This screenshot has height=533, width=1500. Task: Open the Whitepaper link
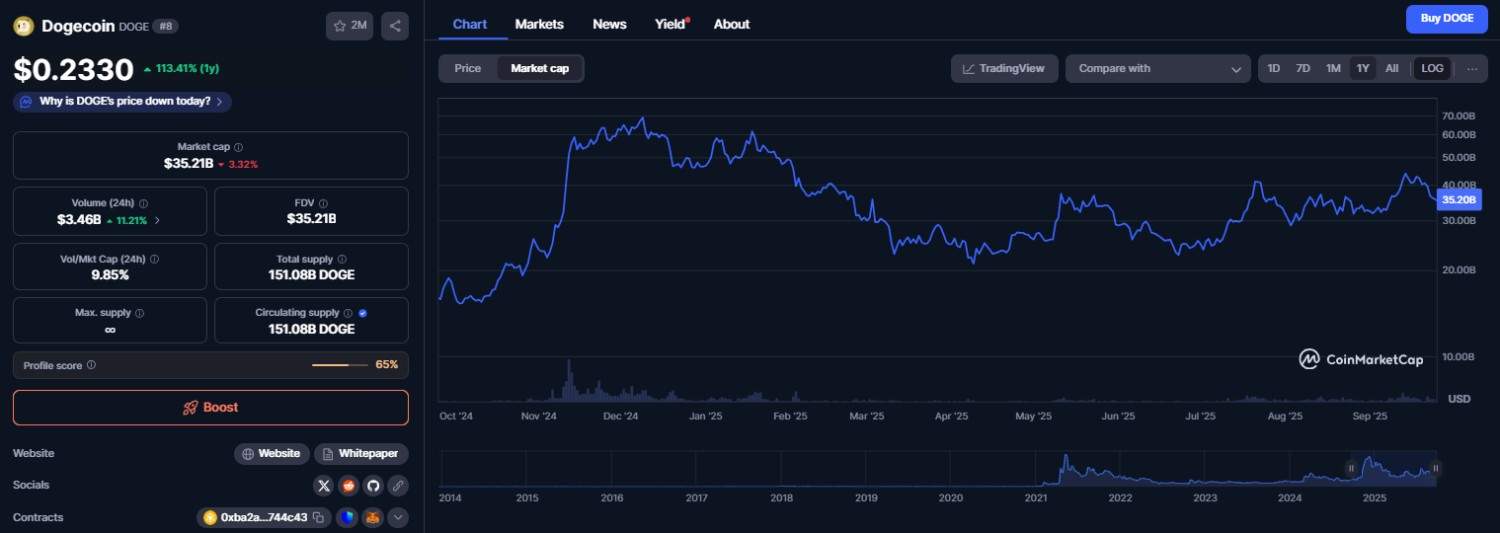point(361,453)
